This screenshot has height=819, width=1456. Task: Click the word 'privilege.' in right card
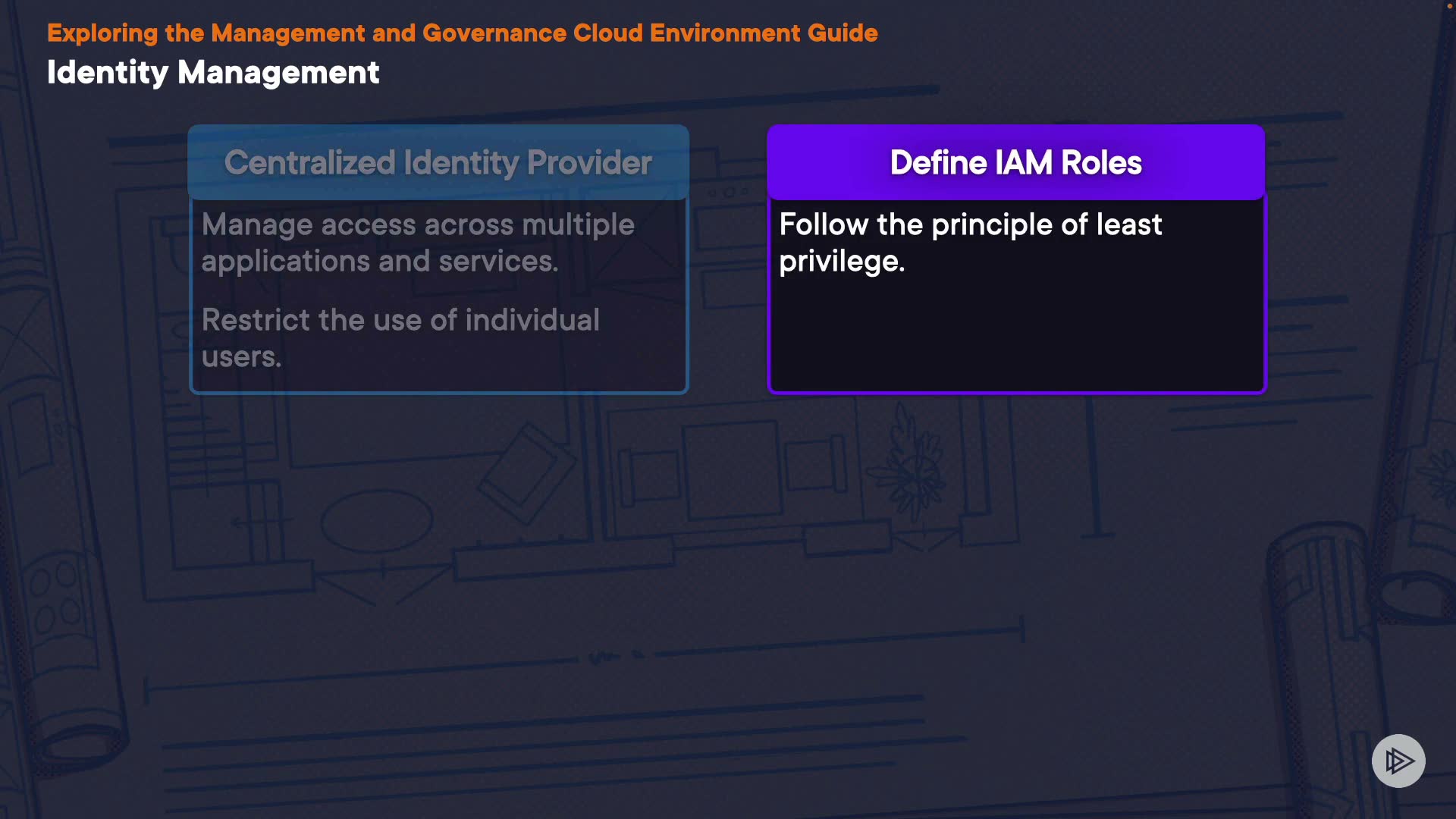click(842, 262)
